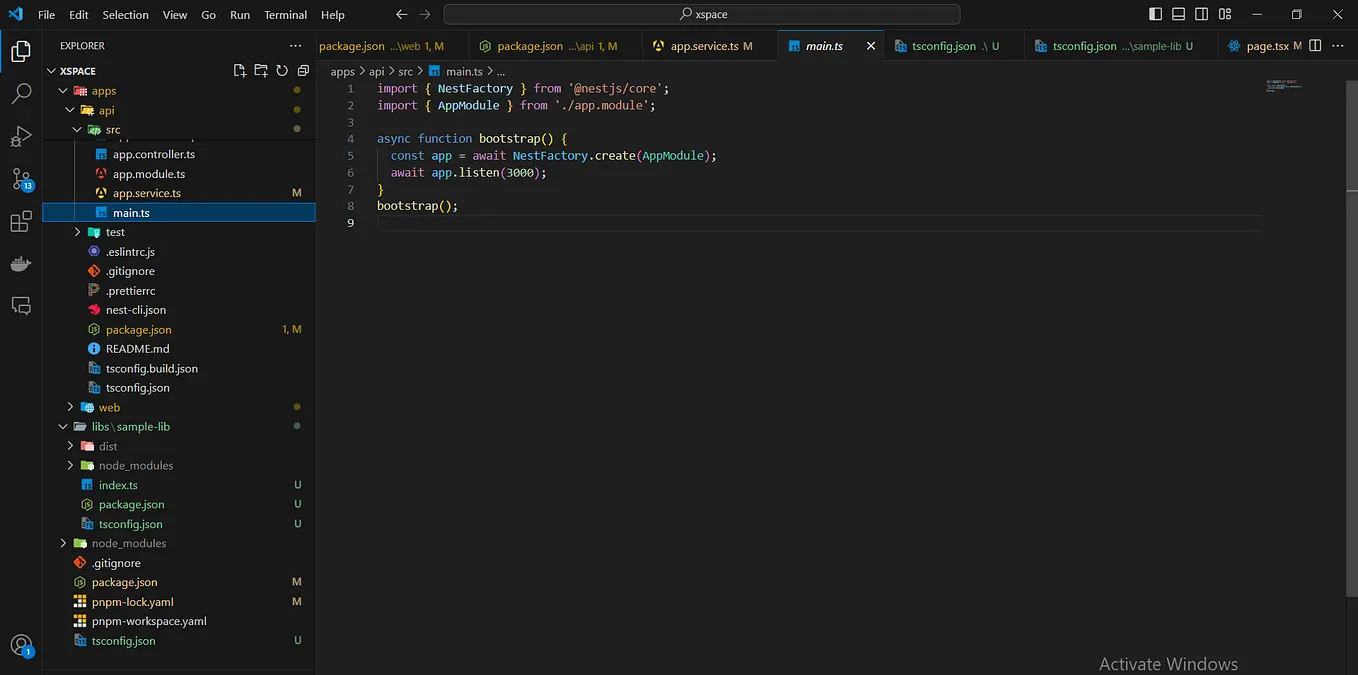Switch to the app.service.ts tab
Screen dimensions: 1358x675
point(709,45)
